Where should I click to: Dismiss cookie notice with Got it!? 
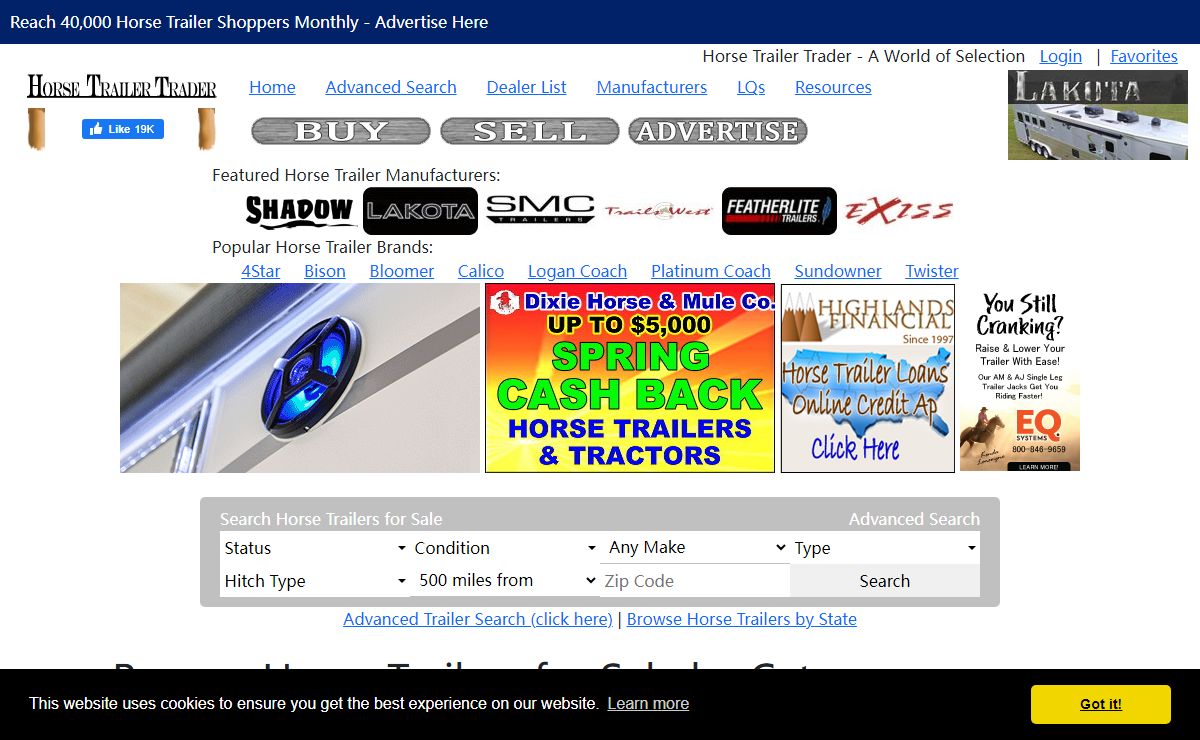click(1101, 704)
